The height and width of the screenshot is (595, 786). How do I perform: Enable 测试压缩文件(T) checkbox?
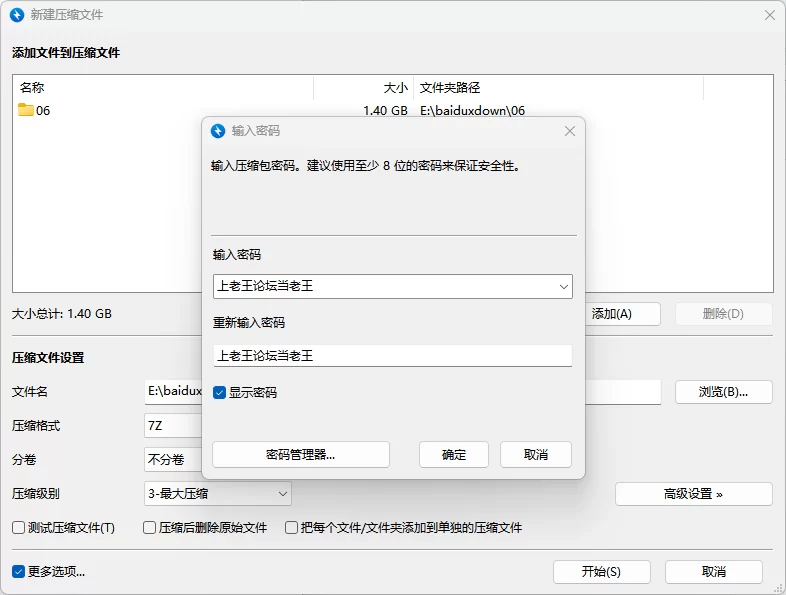19,527
